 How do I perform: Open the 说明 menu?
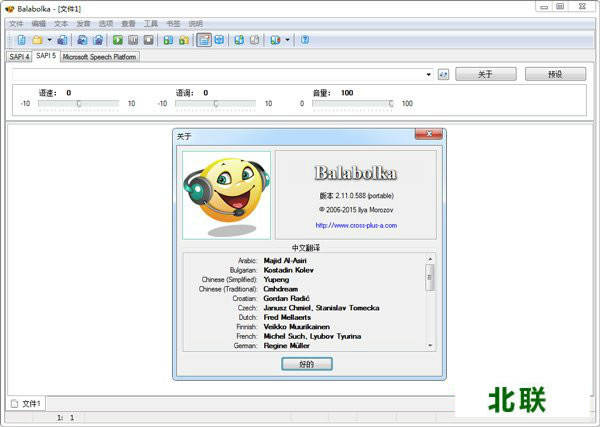click(x=196, y=24)
